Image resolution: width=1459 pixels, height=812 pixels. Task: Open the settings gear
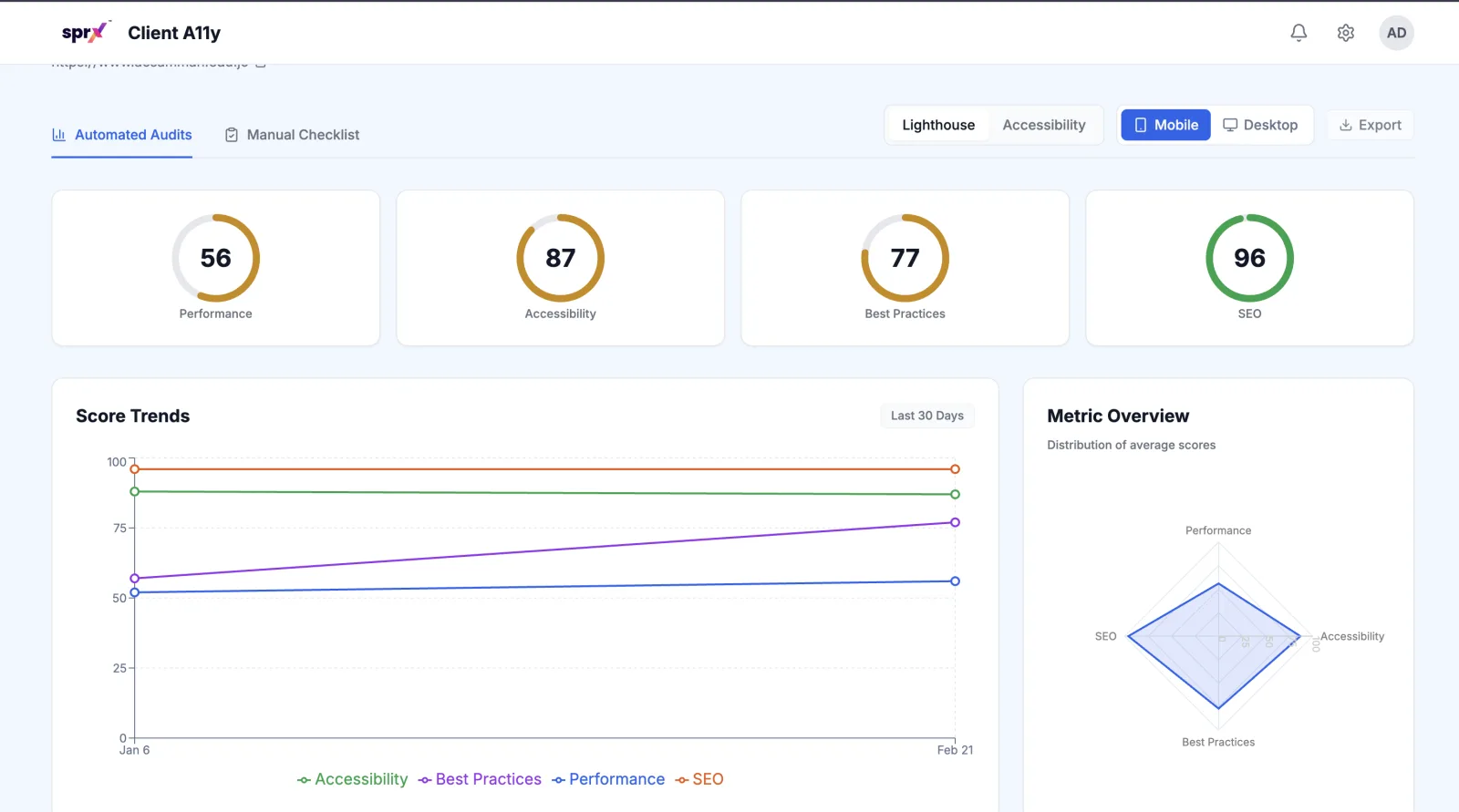point(1346,33)
